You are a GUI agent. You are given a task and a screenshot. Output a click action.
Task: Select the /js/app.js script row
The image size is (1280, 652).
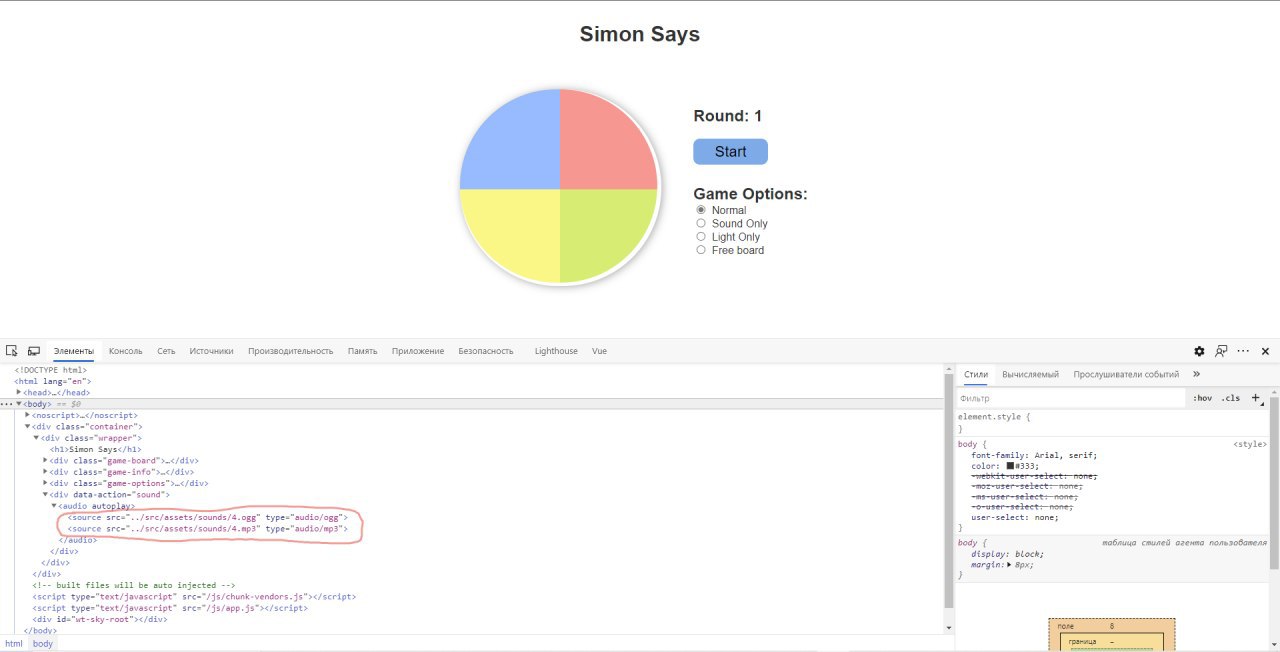pos(170,607)
